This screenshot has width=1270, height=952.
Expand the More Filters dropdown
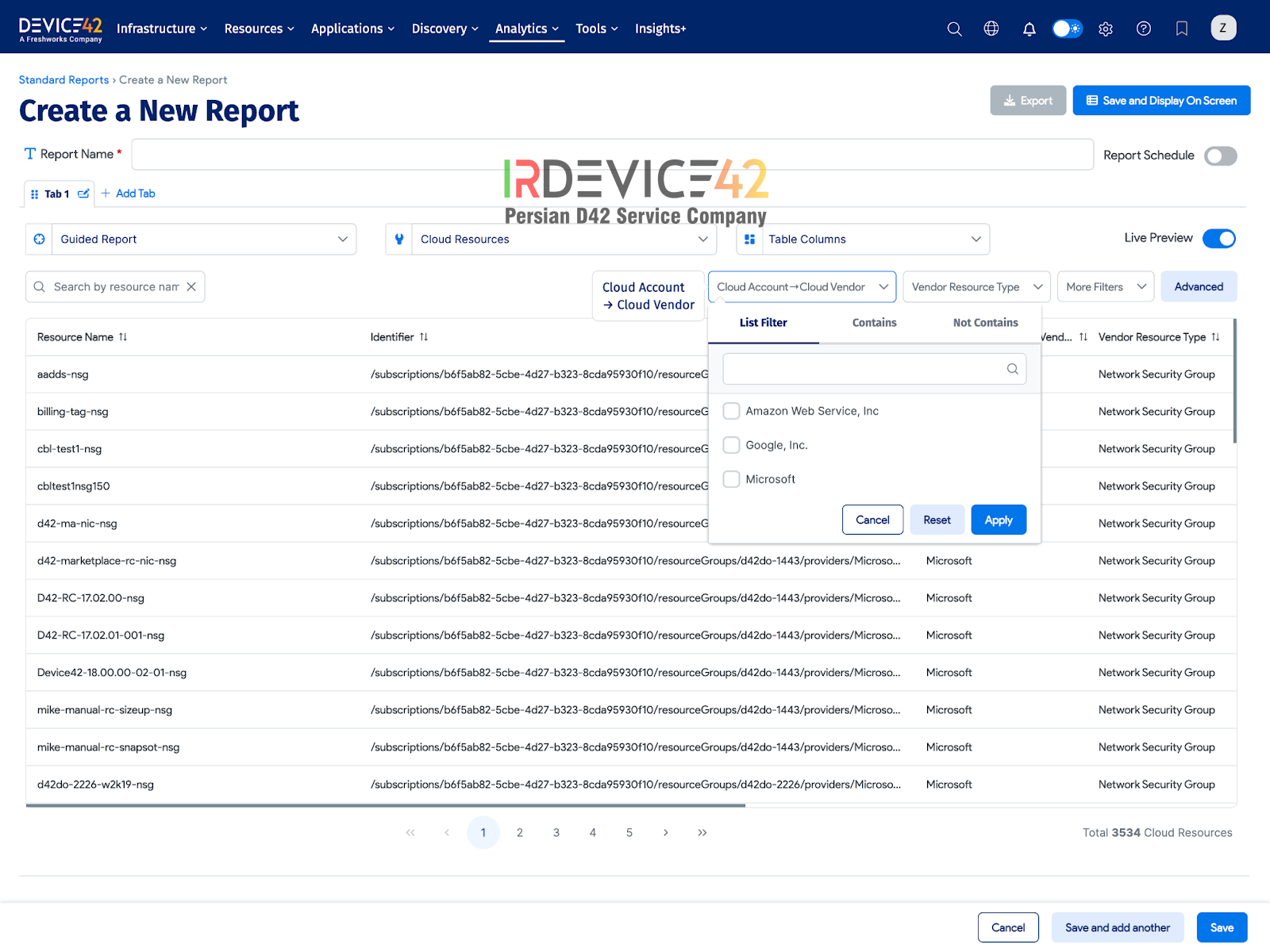pyautogui.click(x=1106, y=286)
